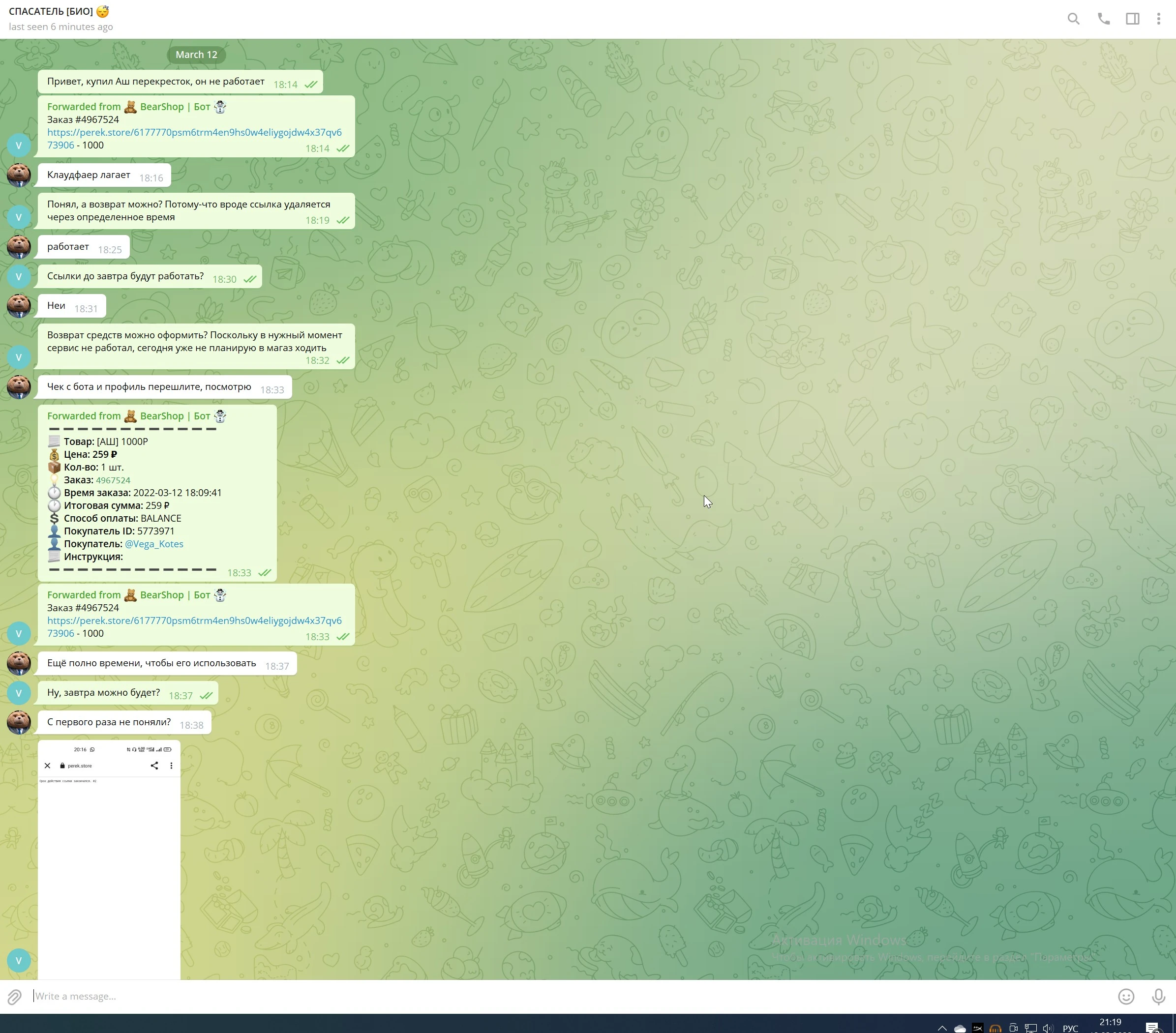This screenshot has height=1033, width=1176.
Task: Toggle the right side info panel
Action: 1132,19
